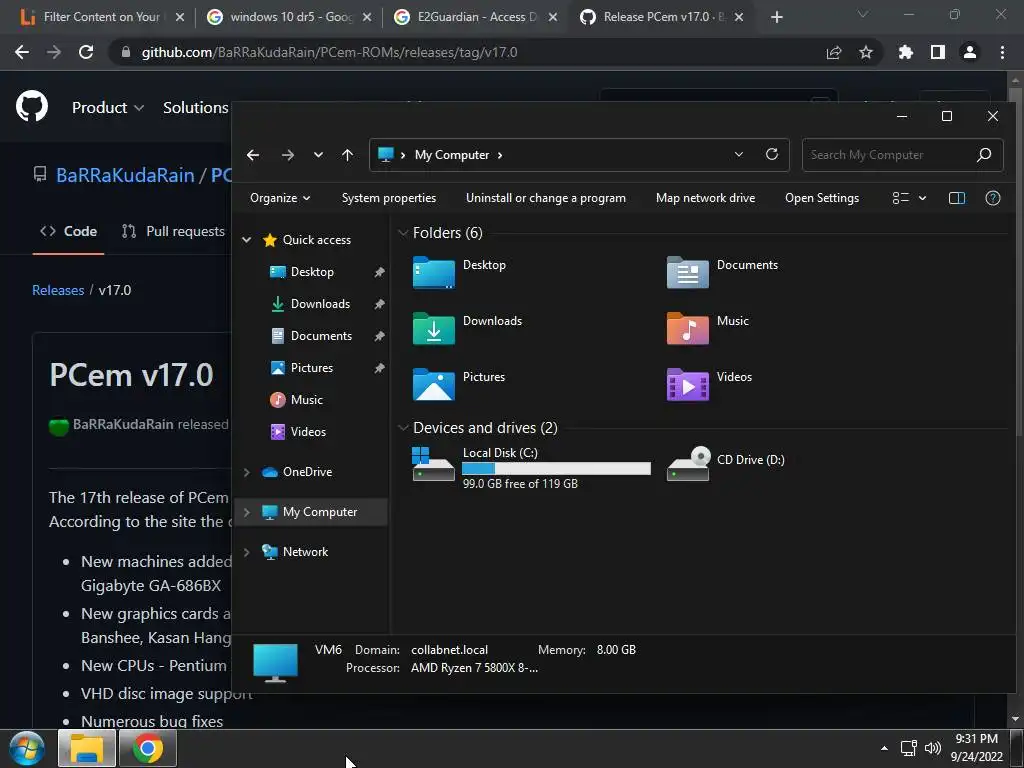Screen dimensions: 1024x768
Task: Click the Chrome address bar URL
Action: (329, 52)
